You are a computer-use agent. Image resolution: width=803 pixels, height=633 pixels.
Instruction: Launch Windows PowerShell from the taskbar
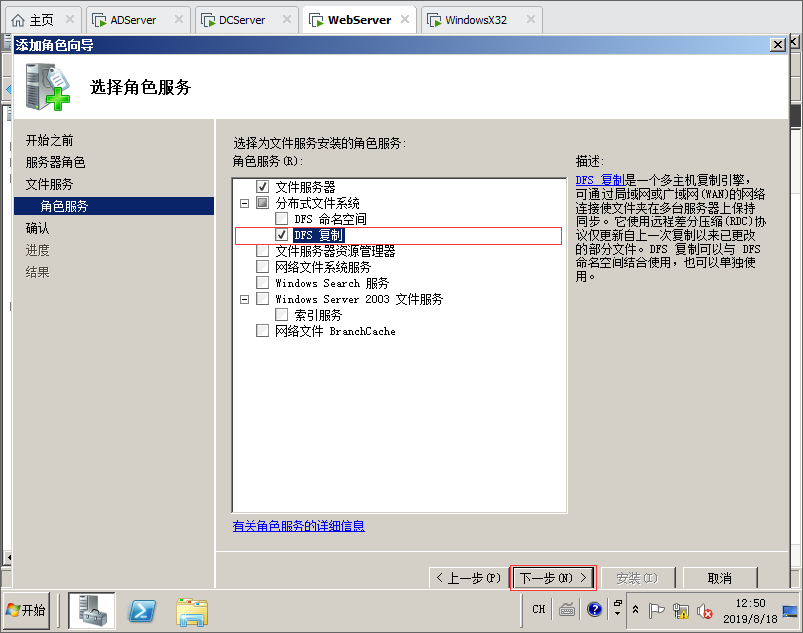point(142,610)
